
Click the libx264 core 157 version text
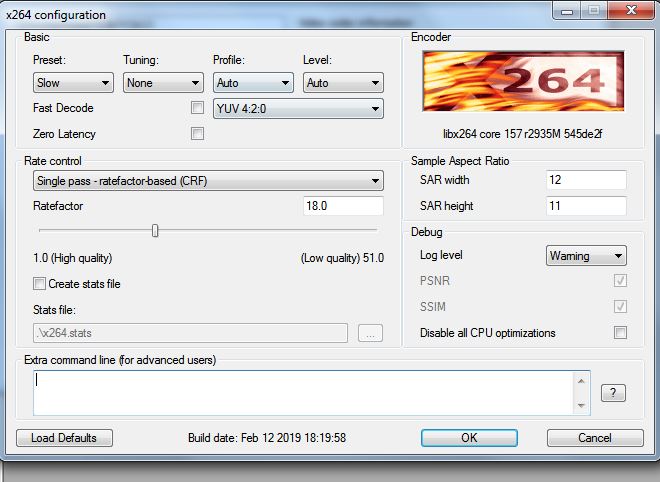point(522,134)
